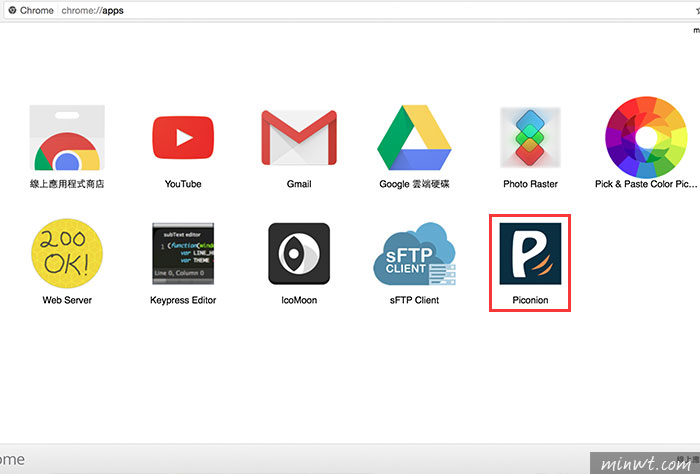The width and height of the screenshot is (700, 474).
Task: Open the Keypress Editor app icon
Action: [183, 254]
